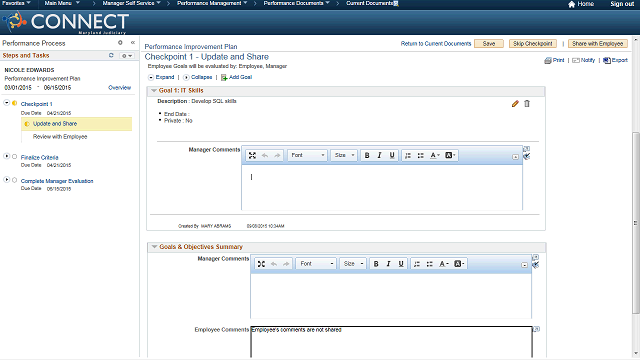
Task: Open the Return to Current Documents link
Action: click(x=436, y=44)
